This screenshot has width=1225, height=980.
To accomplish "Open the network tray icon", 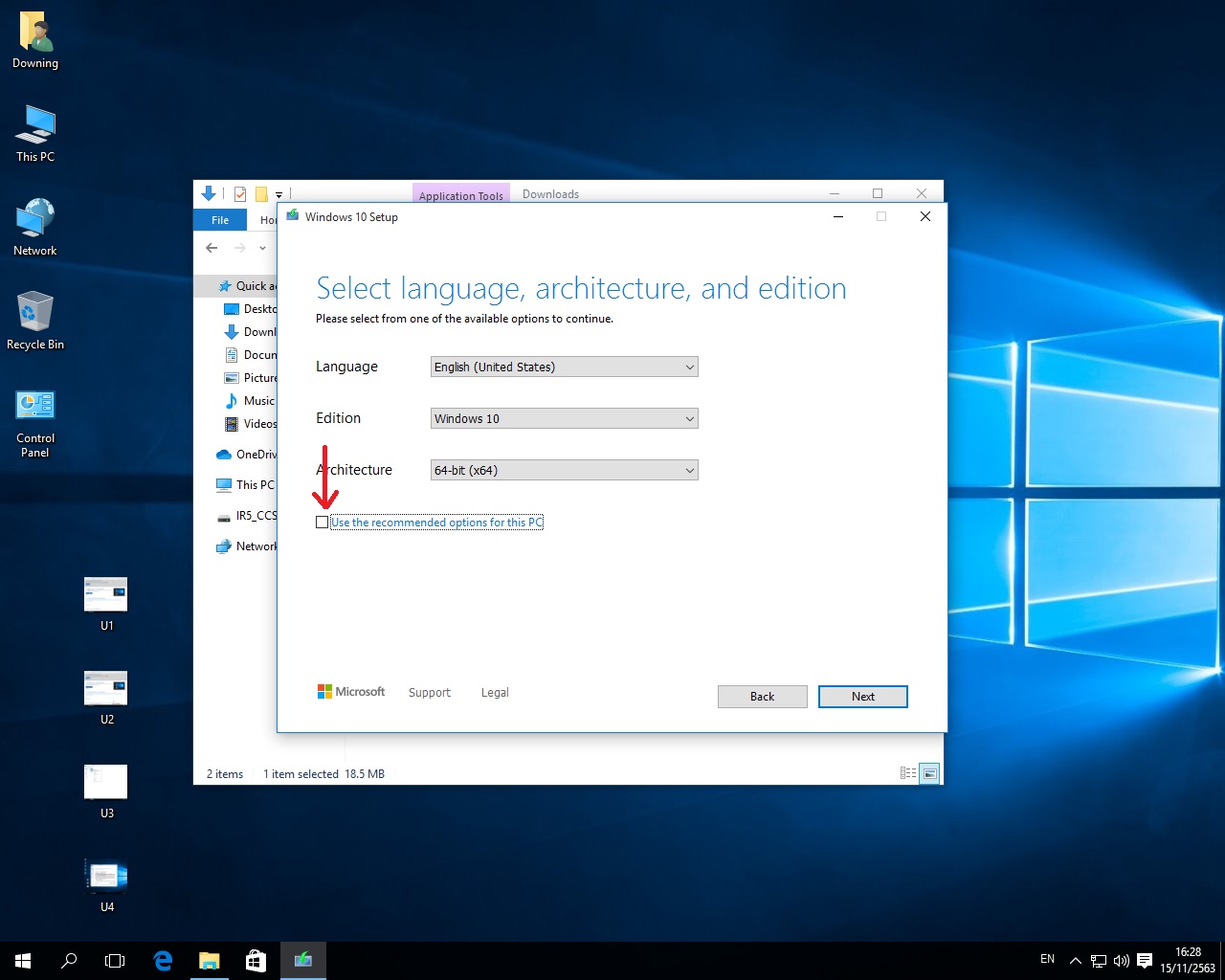I will pos(1099,961).
